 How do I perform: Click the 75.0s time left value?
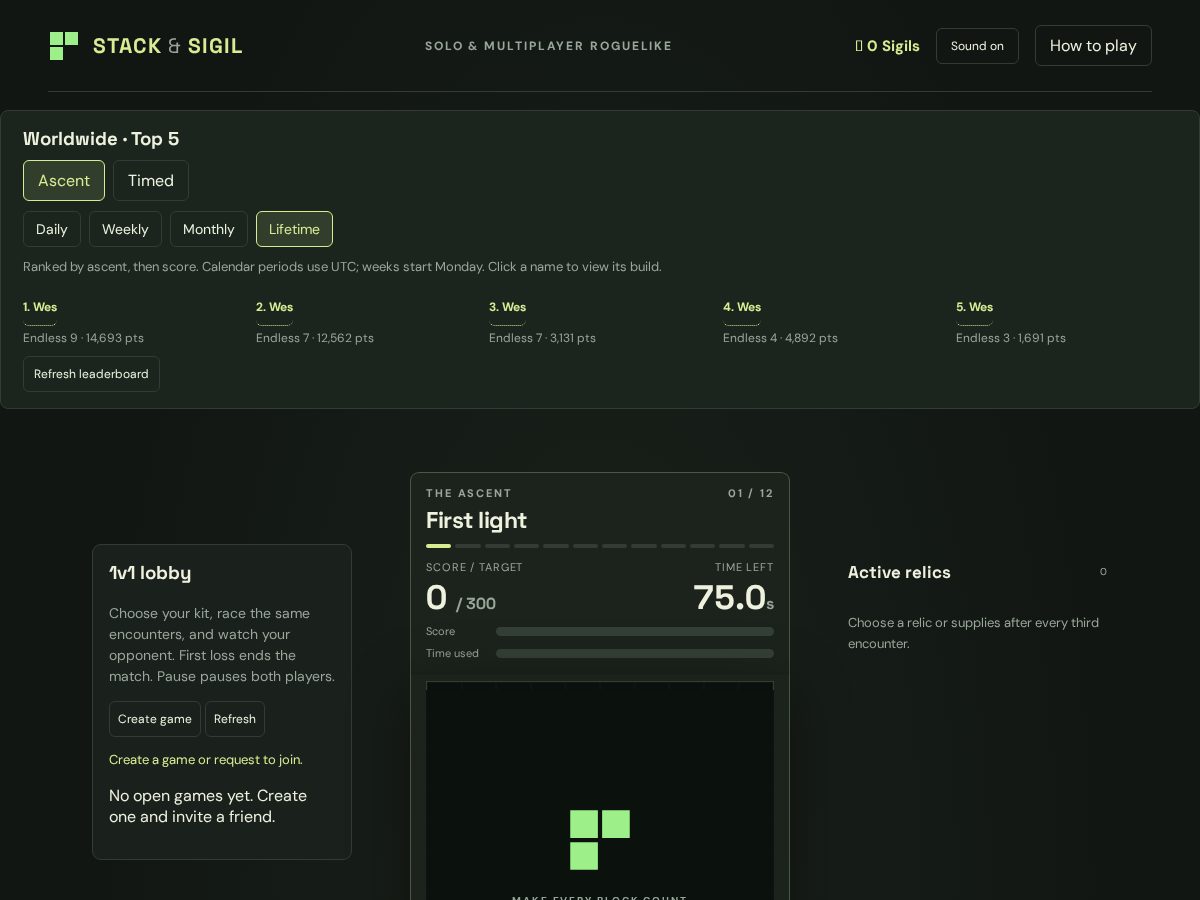coord(734,598)
